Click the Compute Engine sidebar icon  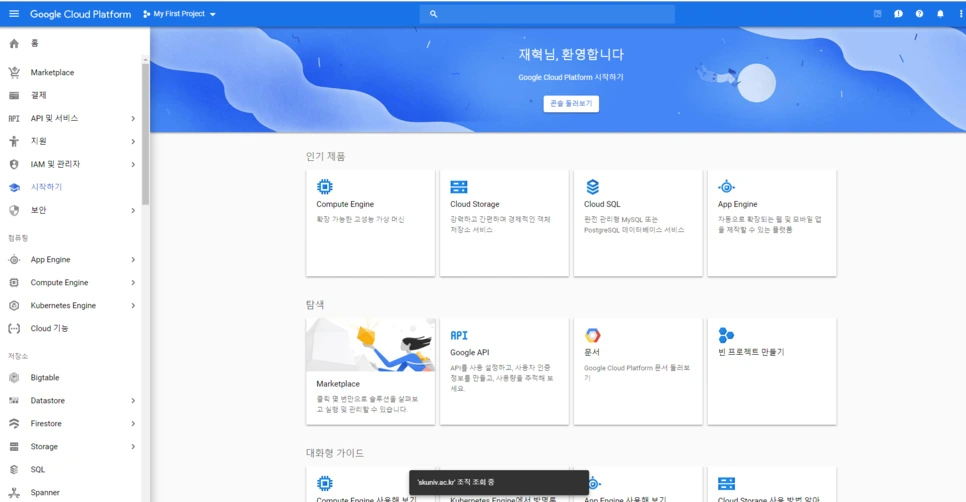pyautogui.click(x=14, y=283)
